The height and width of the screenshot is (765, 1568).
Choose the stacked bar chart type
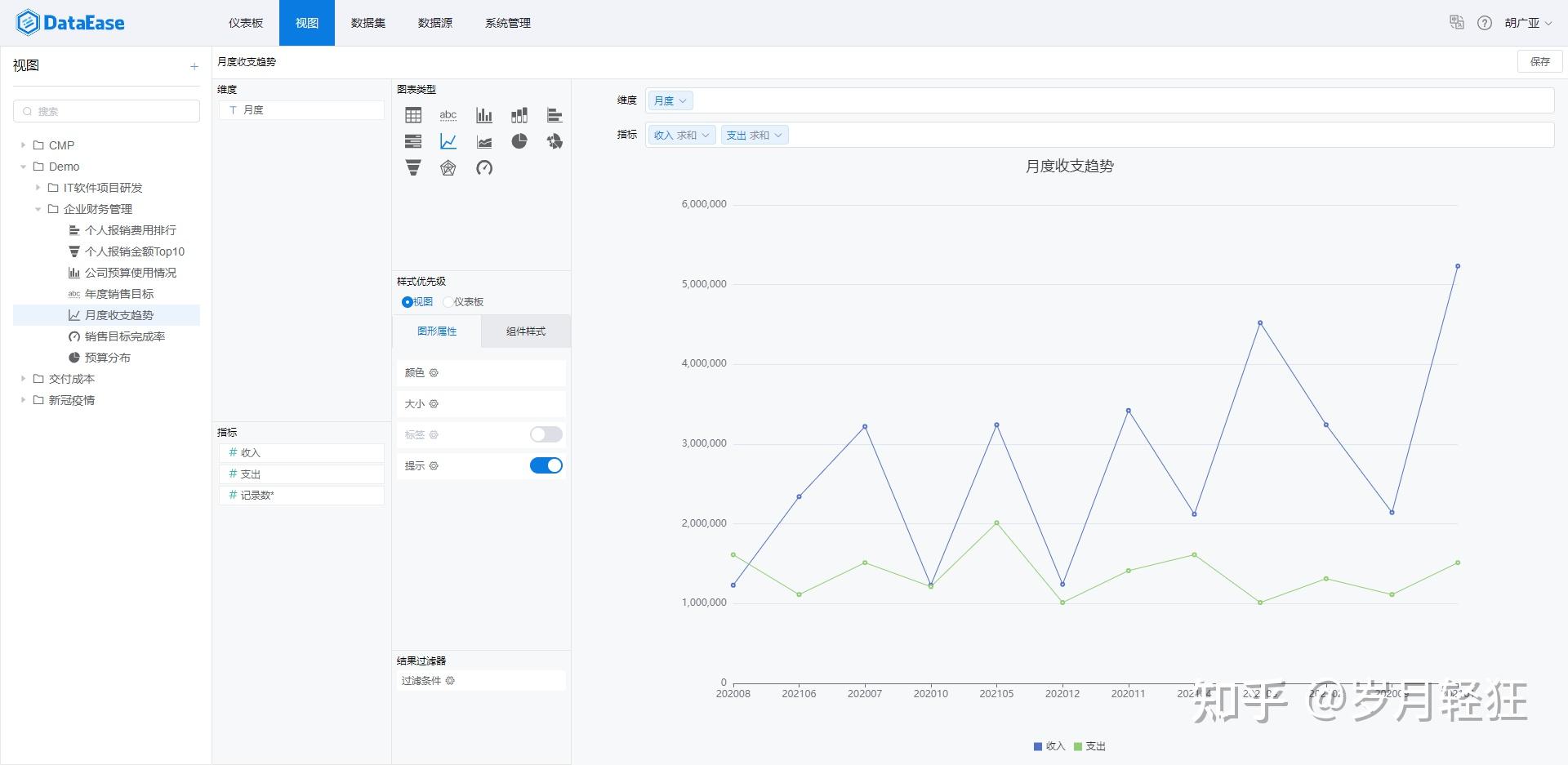(x=519, y=115)
